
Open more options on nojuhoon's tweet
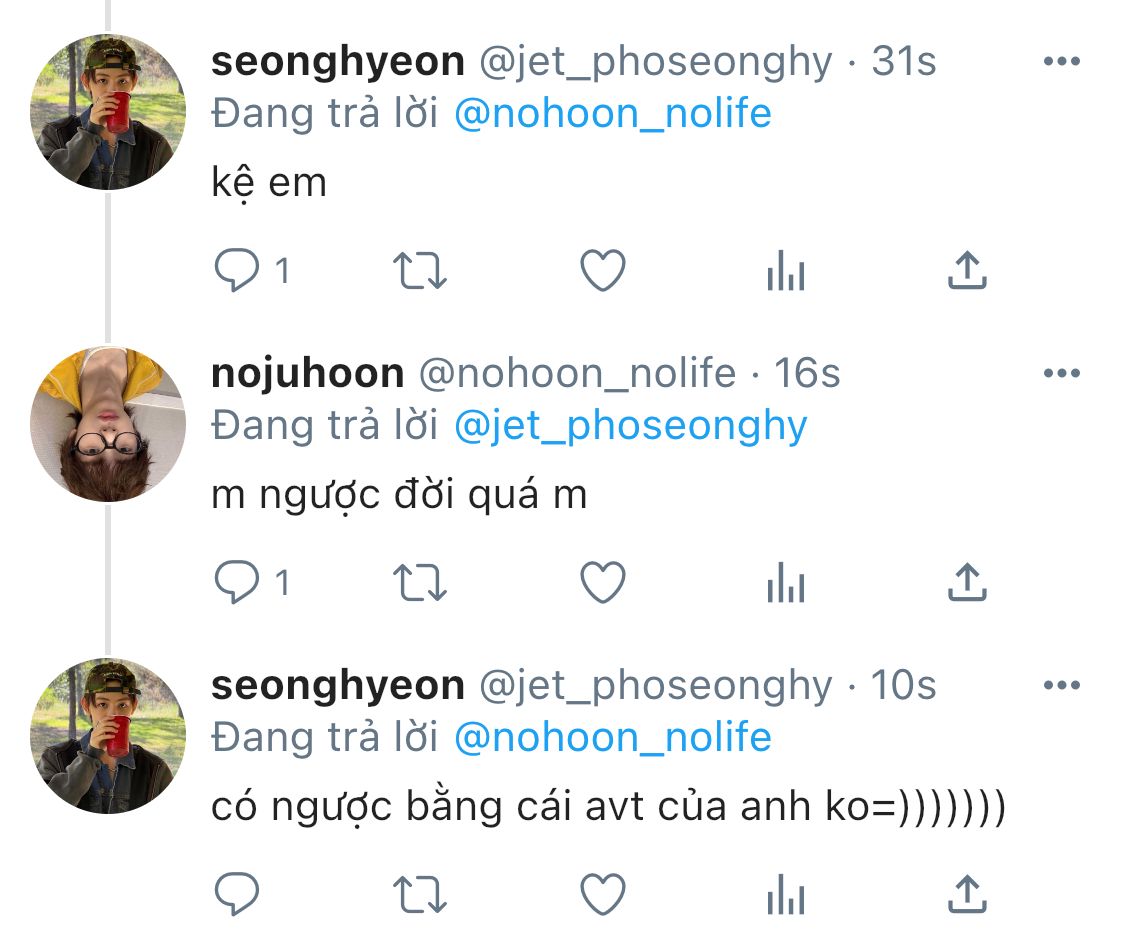tap(1061, 374)
